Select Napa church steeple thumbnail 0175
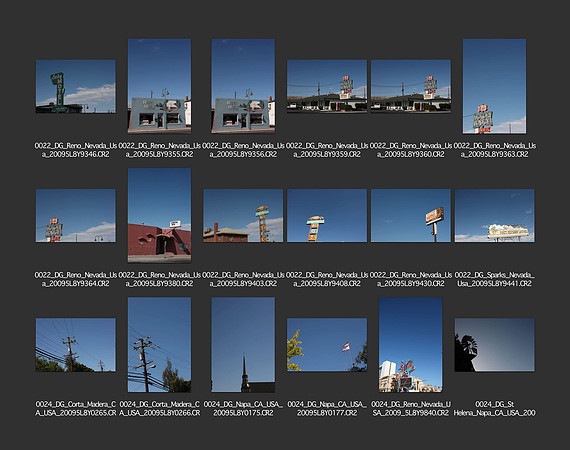The image size is (570, 450). pos(243,345)
